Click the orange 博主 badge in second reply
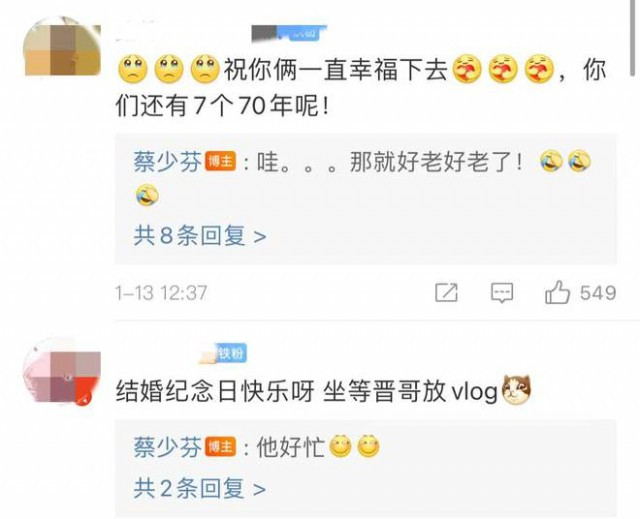The height and width of the screenshot is (519, 640). pos(220,447)
